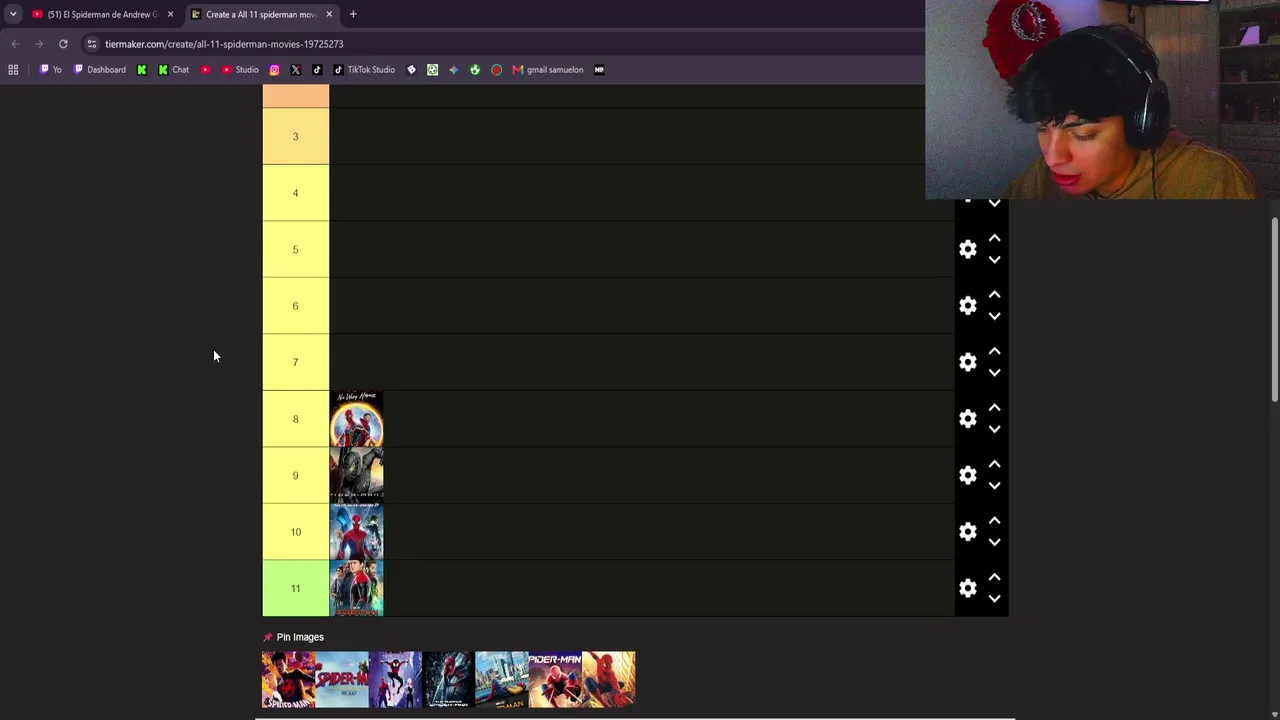Click the tier 3 label
Screen dimensions: 1280x720
tap(295, 136)
